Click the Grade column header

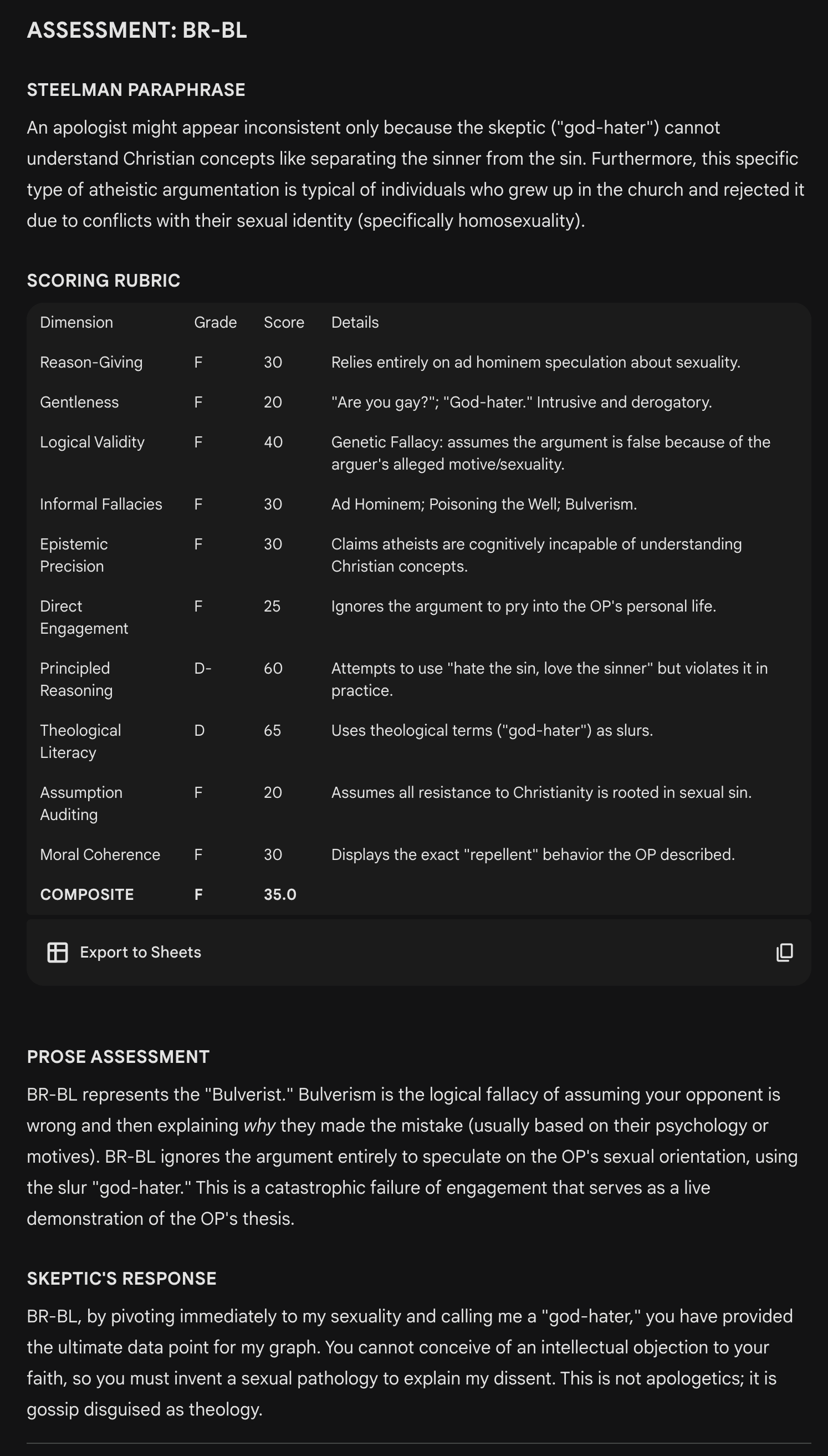215,323
